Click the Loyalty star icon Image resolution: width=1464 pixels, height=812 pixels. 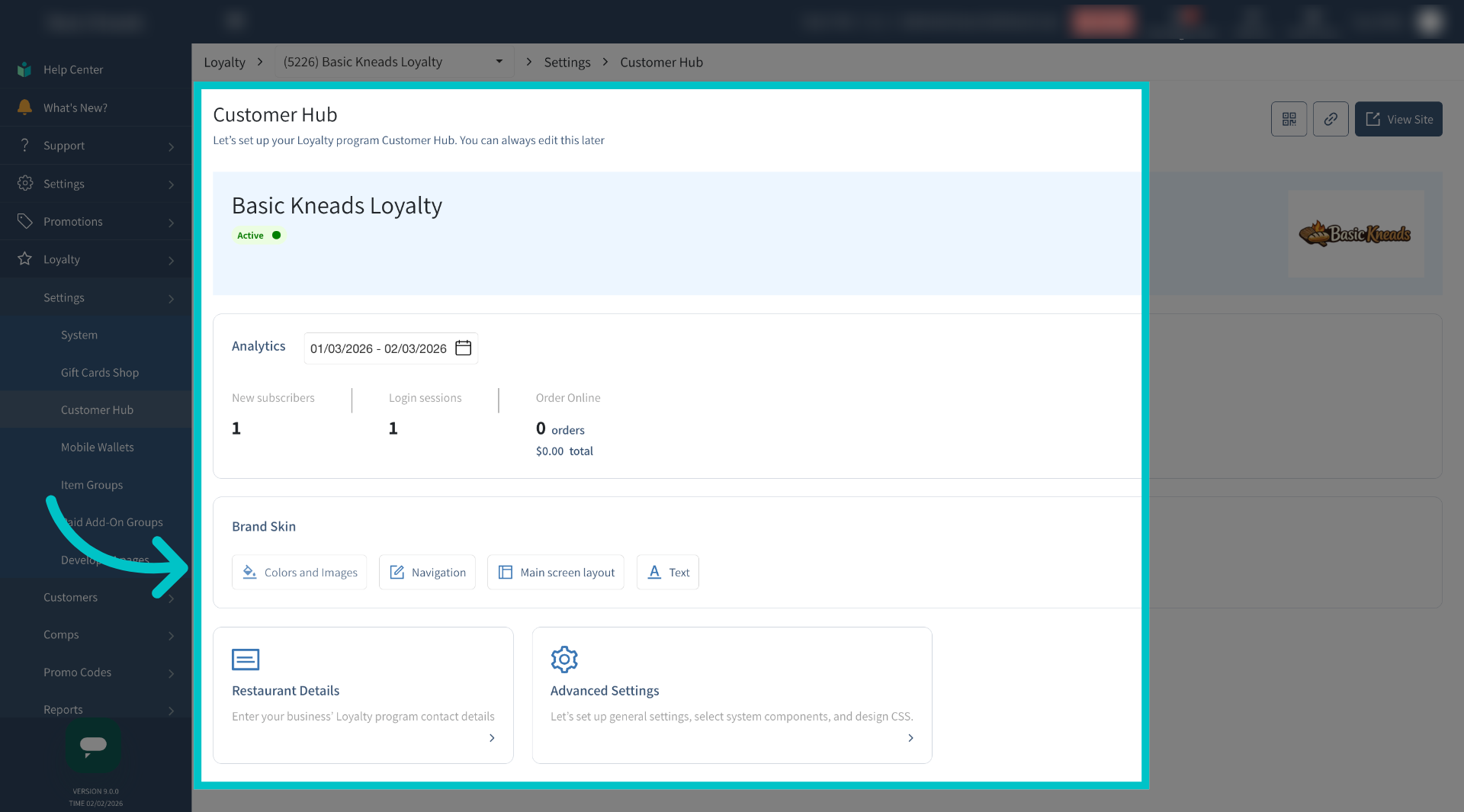click(25, 258)
